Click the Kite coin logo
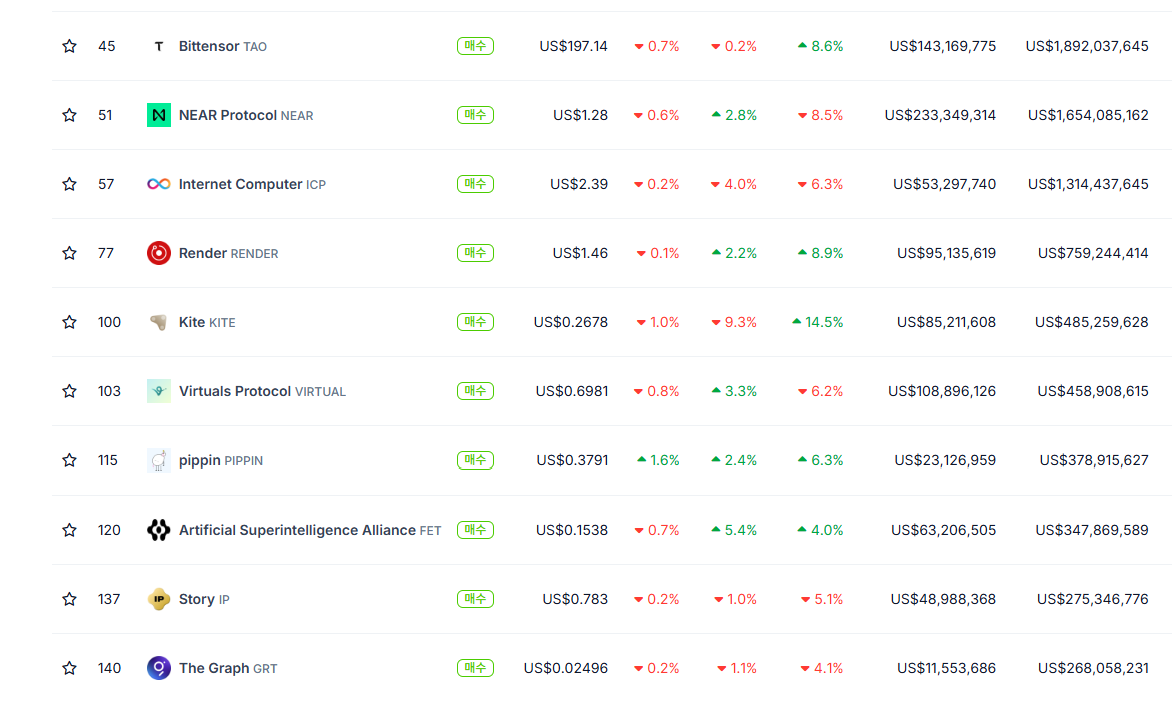Viewport: 1172px width, 701px height. (x=158, y=322)
